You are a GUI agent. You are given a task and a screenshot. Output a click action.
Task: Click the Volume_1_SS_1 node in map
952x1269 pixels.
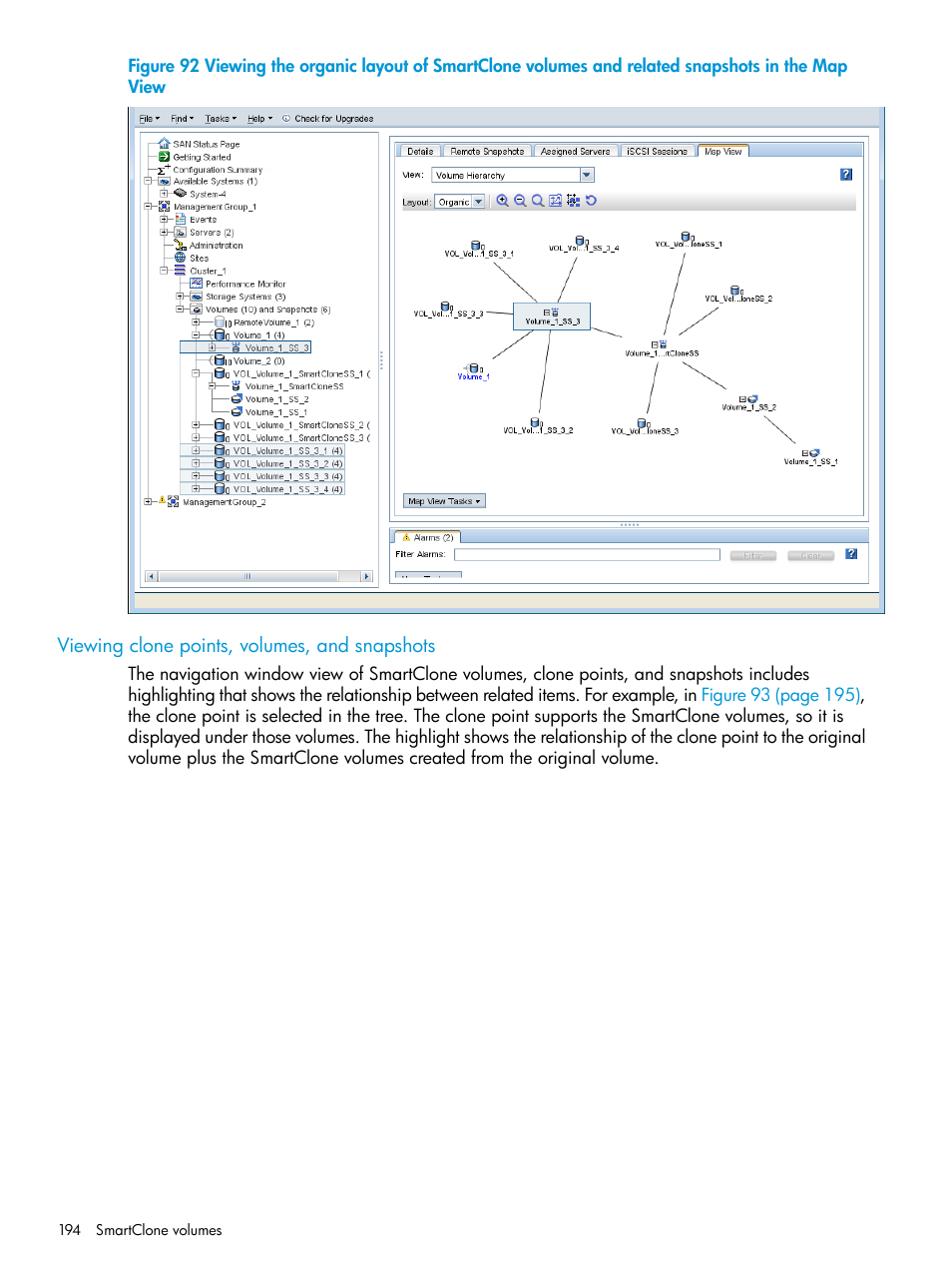(x=810, y=457)
